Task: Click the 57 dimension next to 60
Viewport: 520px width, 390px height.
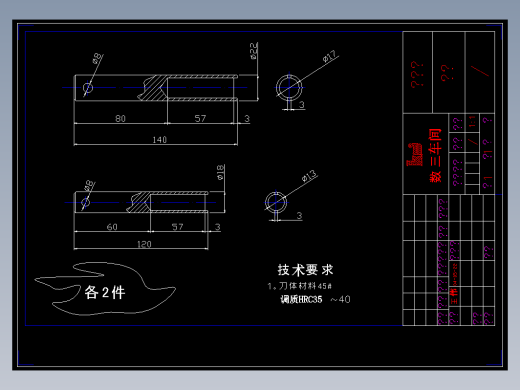Action: click(177, 227)
